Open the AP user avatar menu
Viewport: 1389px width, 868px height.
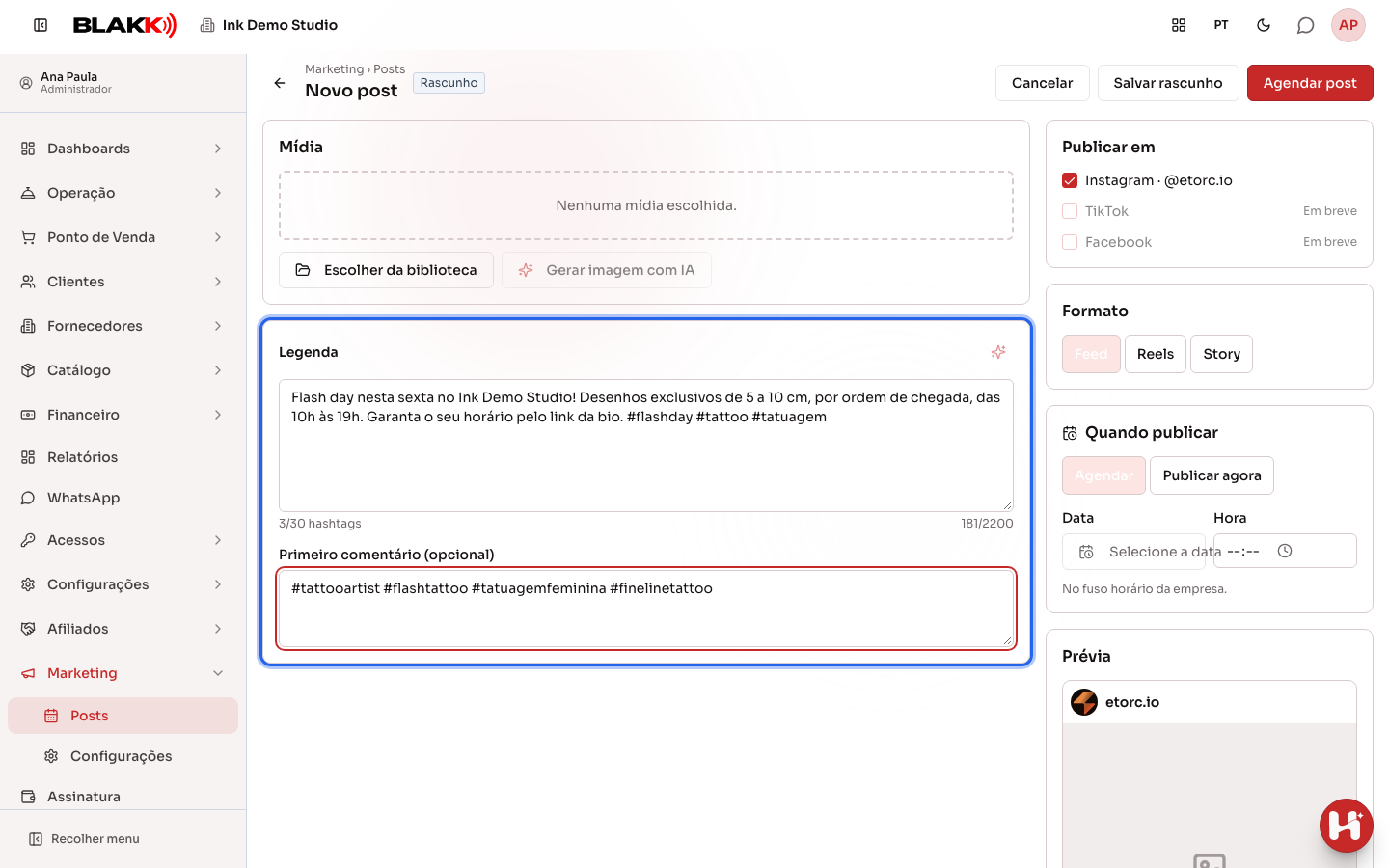click(x=1348, y=25)
